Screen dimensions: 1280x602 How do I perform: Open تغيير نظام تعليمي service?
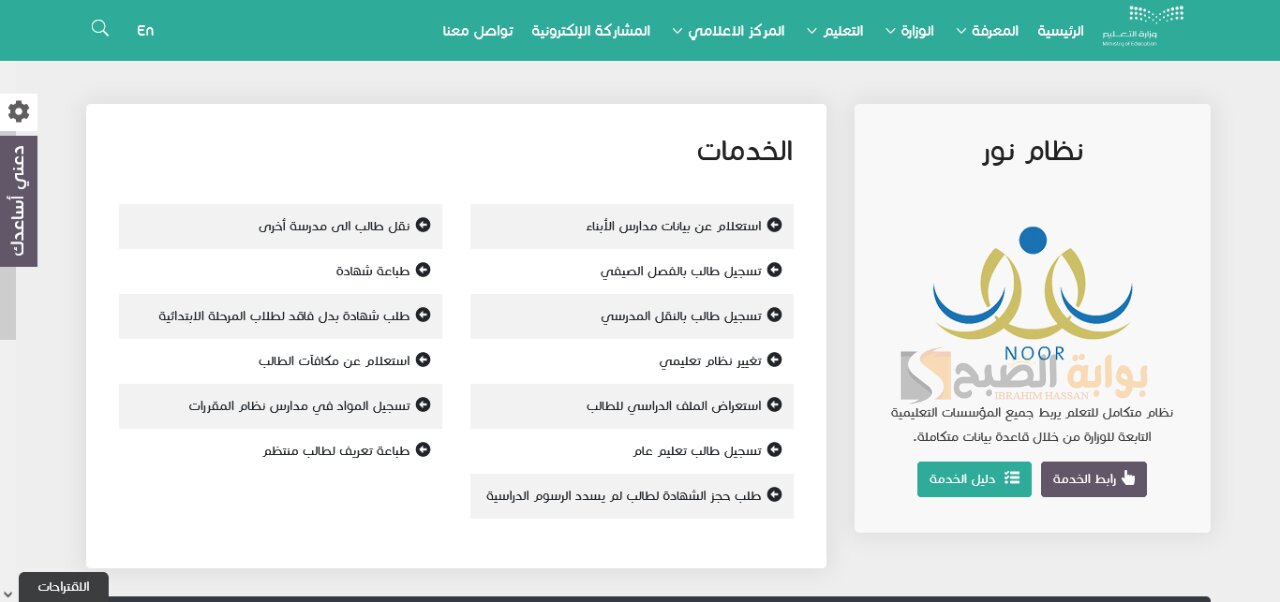click(632, 360)
